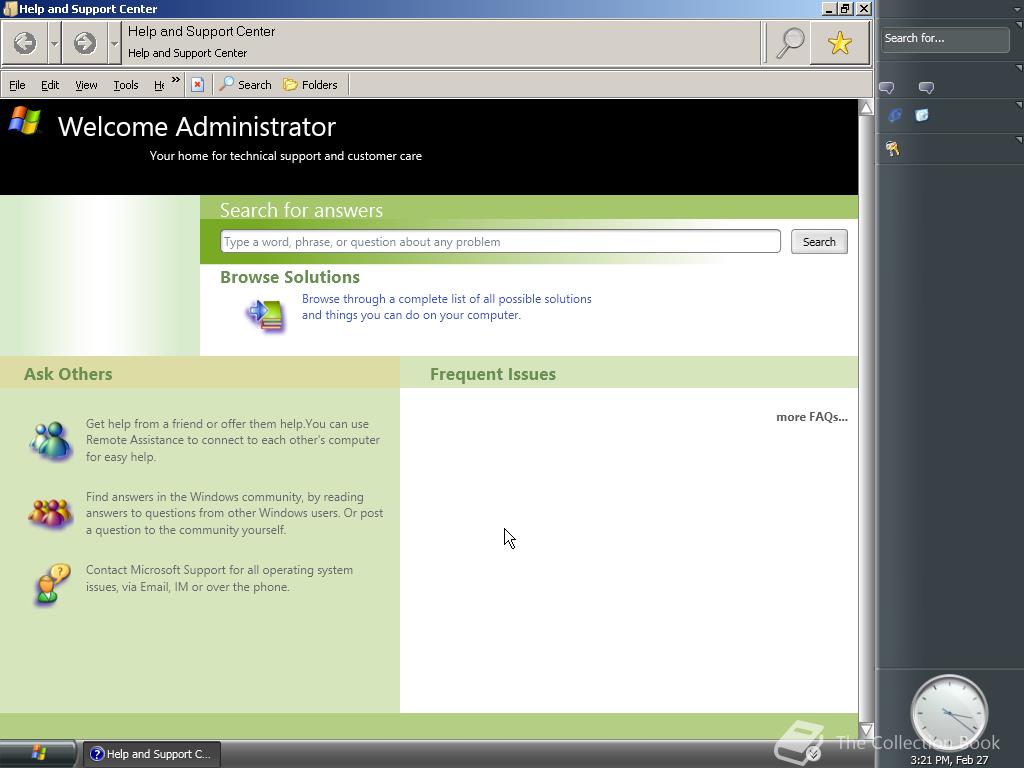
Task: Open the Back button history dropdown
Action: pos(54,43)
